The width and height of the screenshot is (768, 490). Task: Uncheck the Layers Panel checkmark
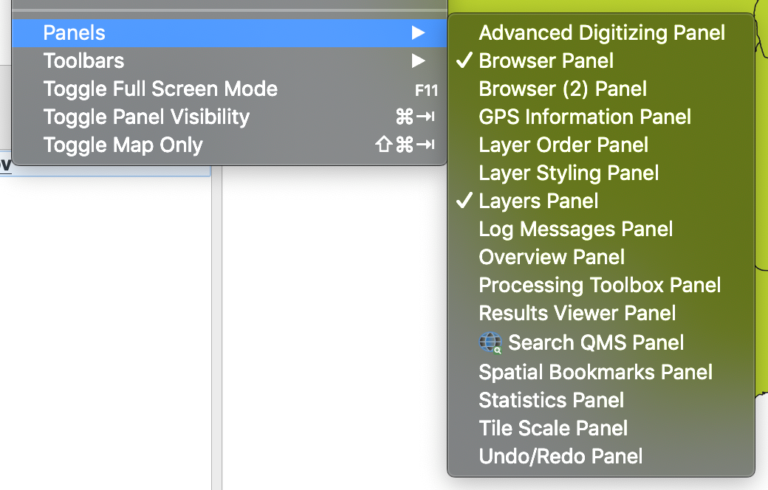point(464,200)
